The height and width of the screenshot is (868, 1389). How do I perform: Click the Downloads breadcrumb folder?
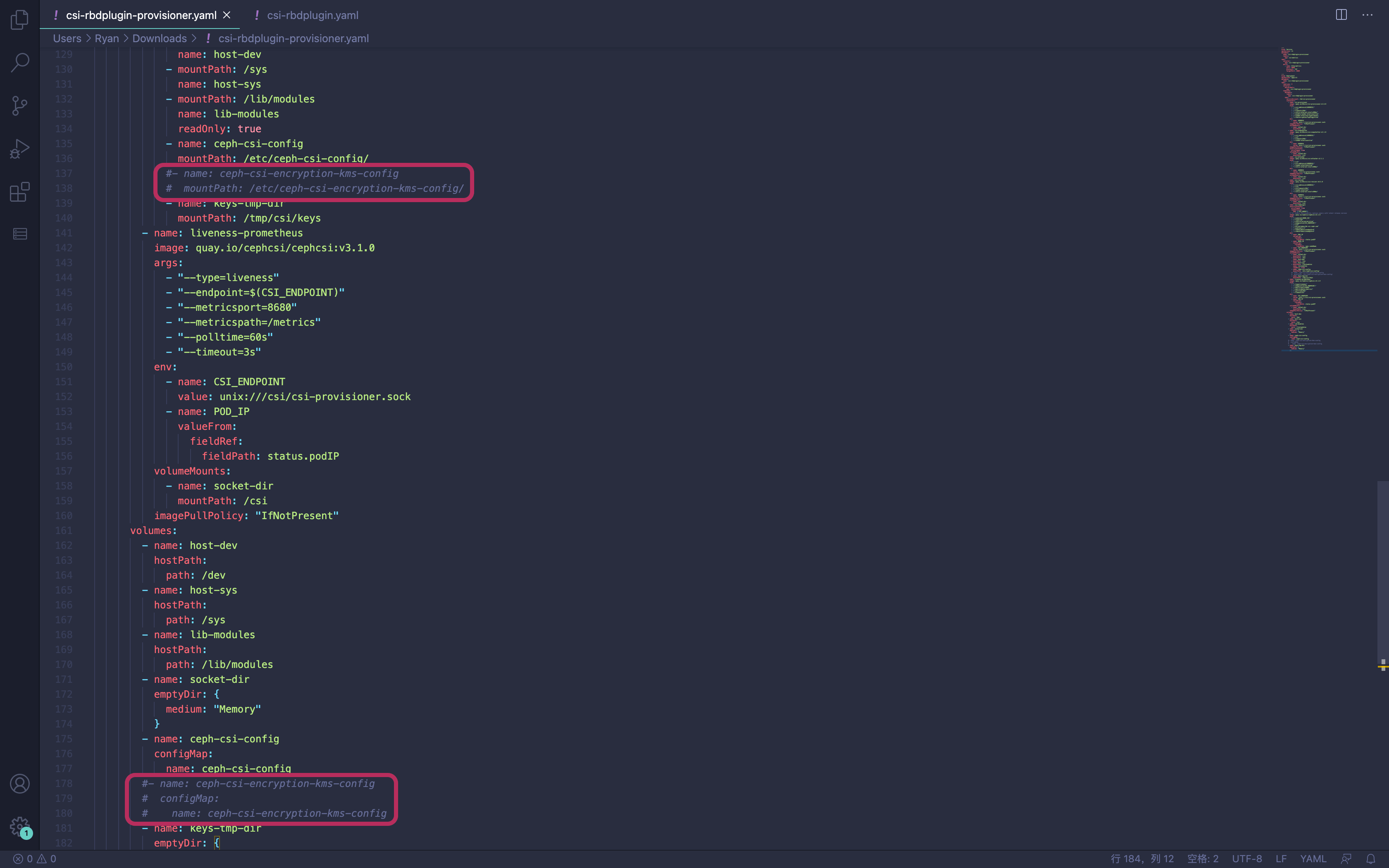pos(160,38)
